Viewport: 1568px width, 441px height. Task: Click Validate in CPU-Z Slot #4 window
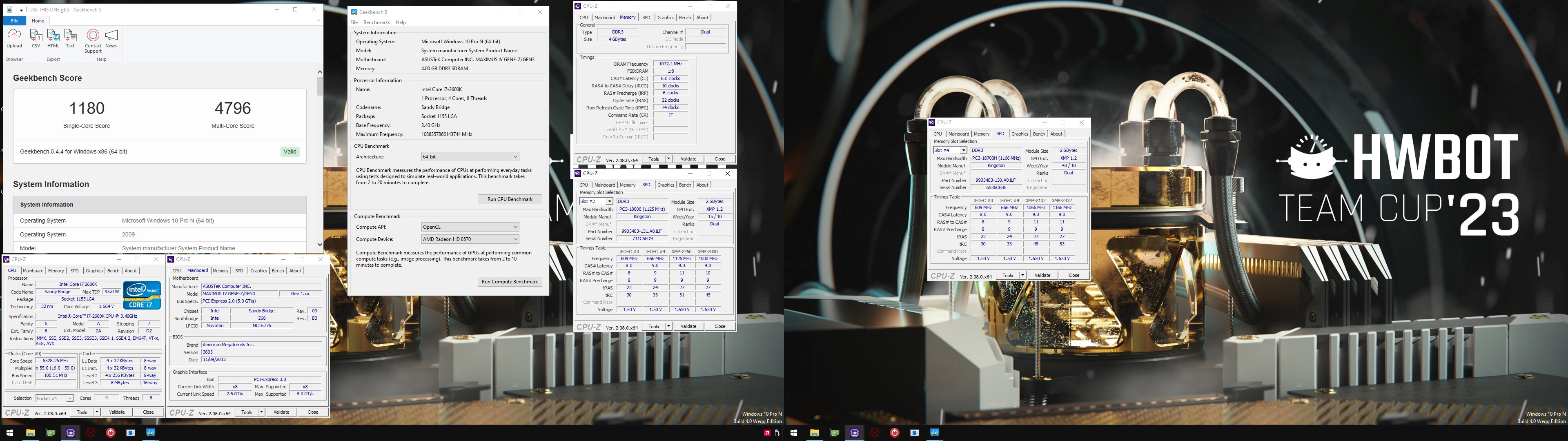[x=1043, y=275]
